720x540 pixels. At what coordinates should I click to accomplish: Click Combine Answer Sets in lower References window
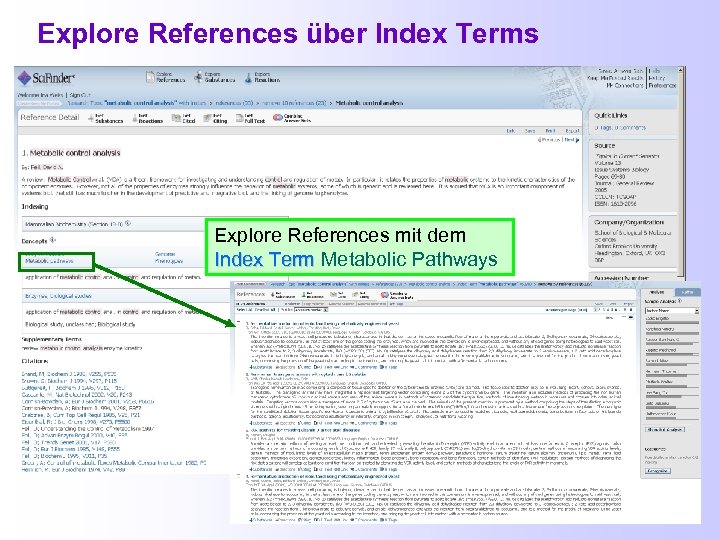coord(397,295)
